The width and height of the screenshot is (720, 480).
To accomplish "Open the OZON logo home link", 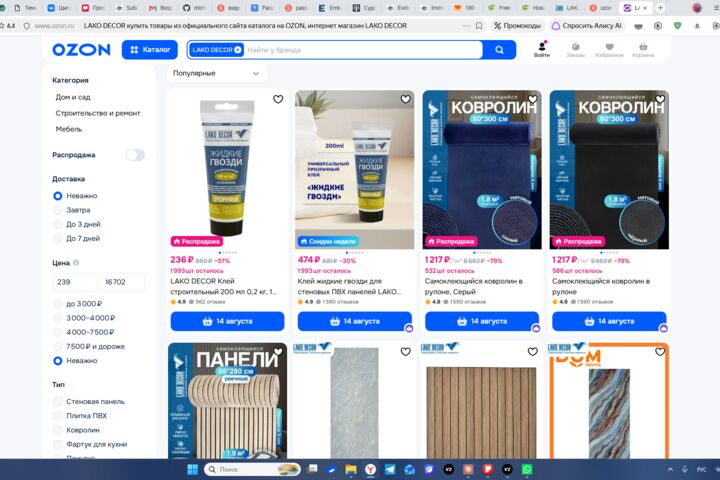I will click(x=81, y=50).
